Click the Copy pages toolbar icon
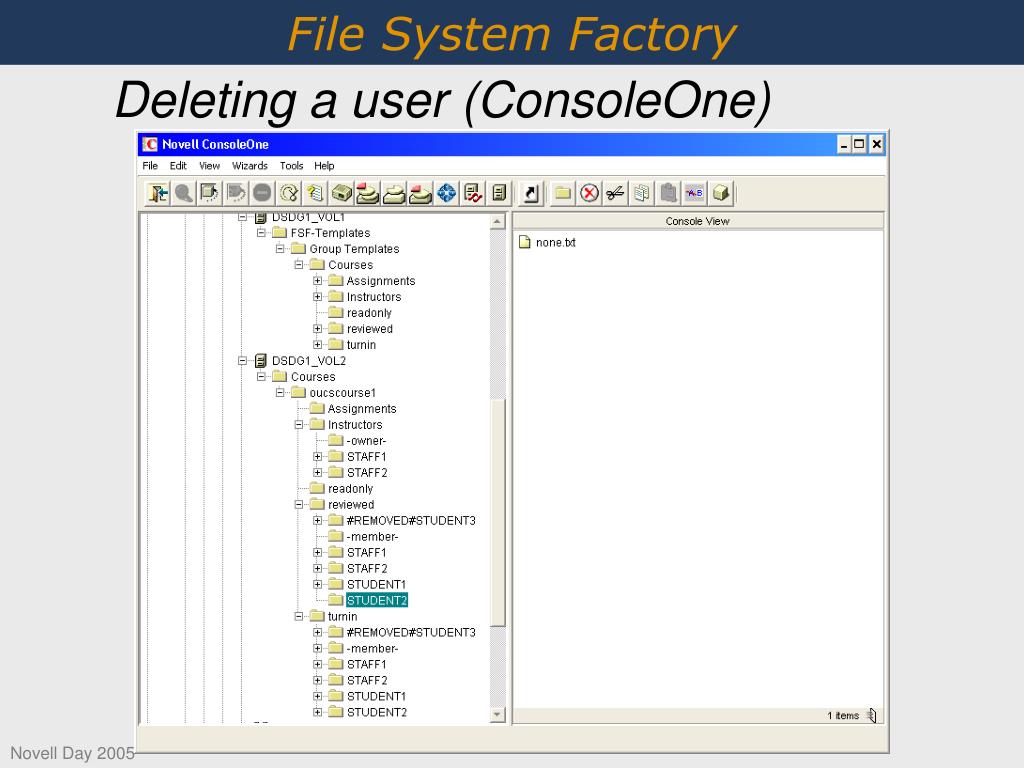This screenshot has height=768, width=1024. click(x=641, y=193)
